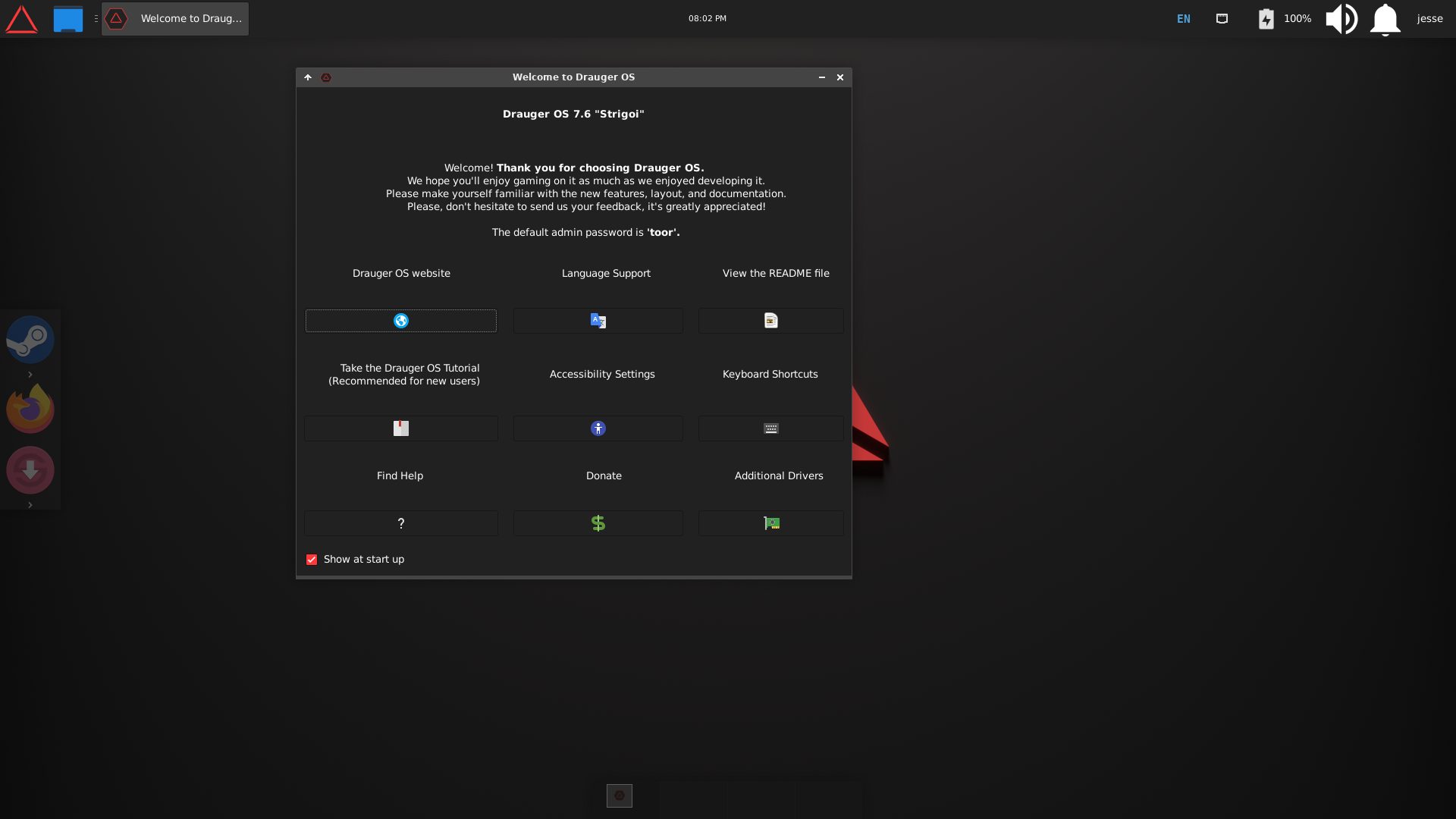Viewport: 1456px width, 819px height.
Task: Open the window menu icon in titlebar
Action: point(326,77)
